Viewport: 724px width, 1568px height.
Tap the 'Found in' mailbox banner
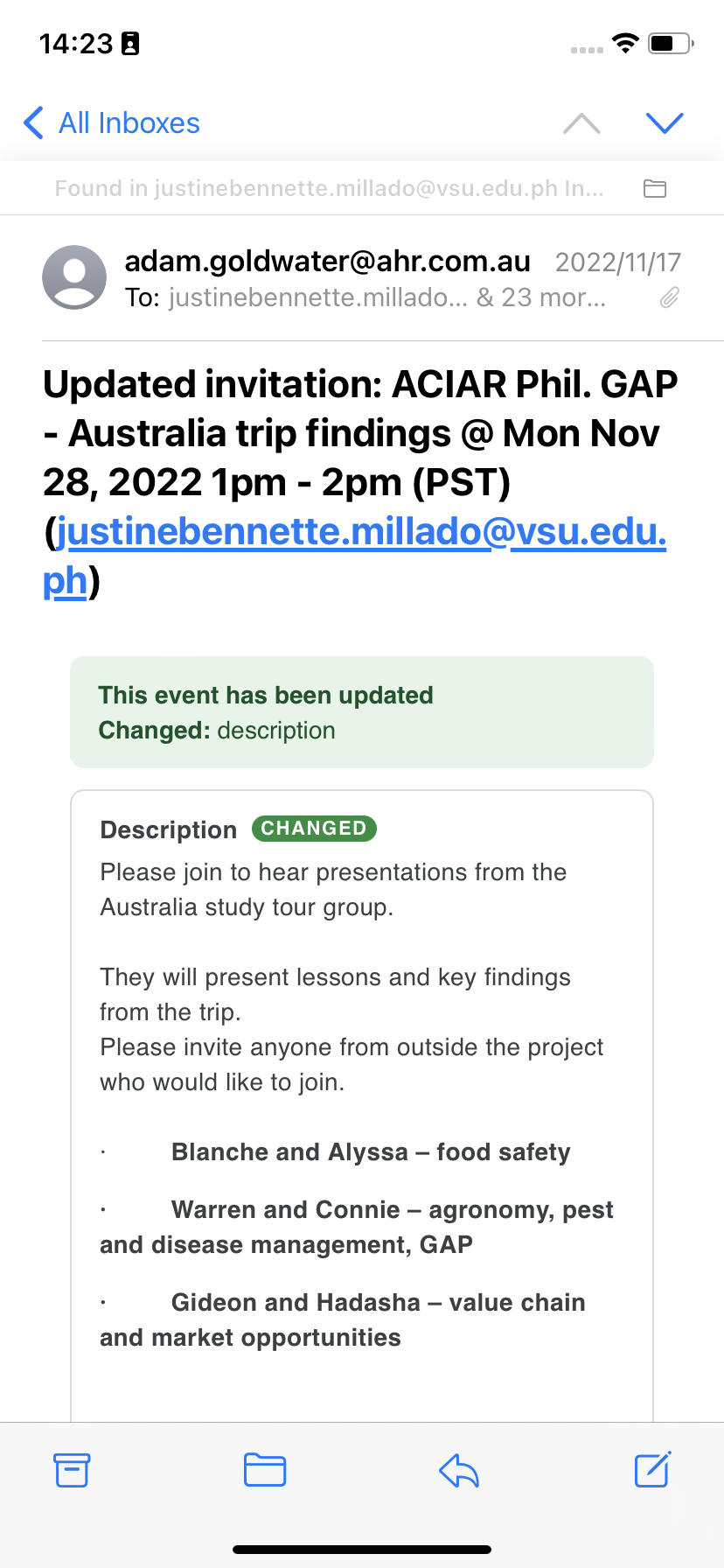(x=329, y=188)
